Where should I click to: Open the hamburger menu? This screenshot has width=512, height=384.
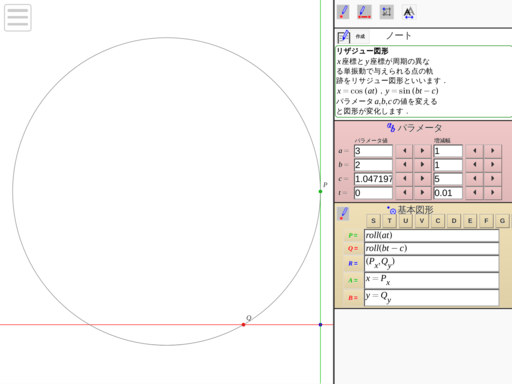(18, 18)
